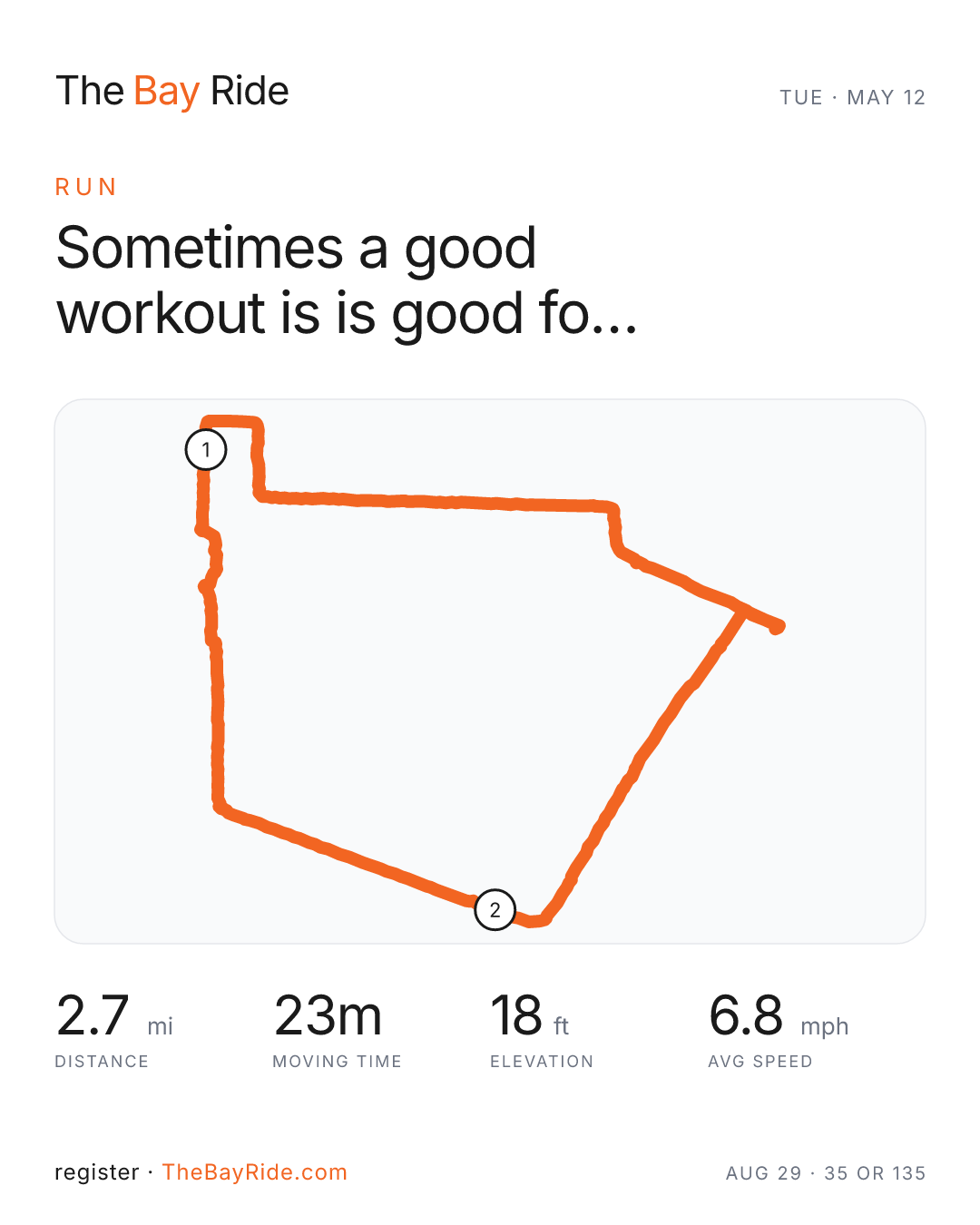
Task: Click the truncated workout title
Action: 347,281
